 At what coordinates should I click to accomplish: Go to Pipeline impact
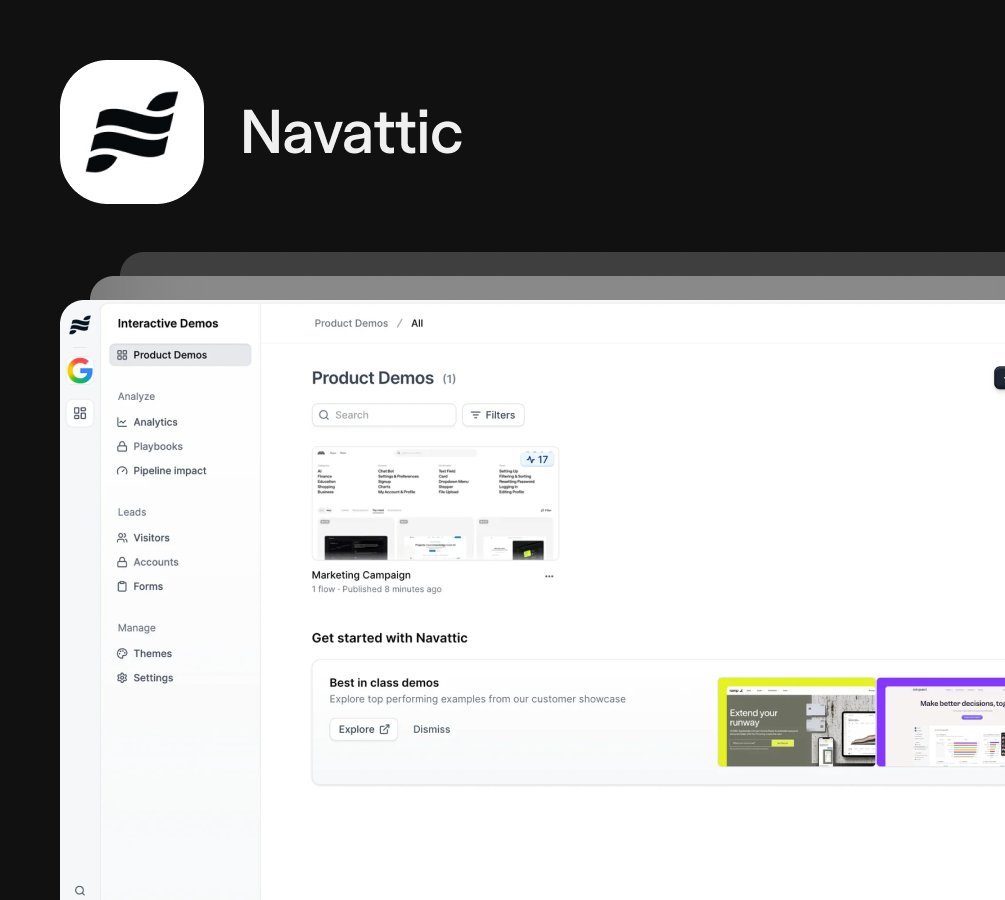pyautogui.click(x=169, y=471)
